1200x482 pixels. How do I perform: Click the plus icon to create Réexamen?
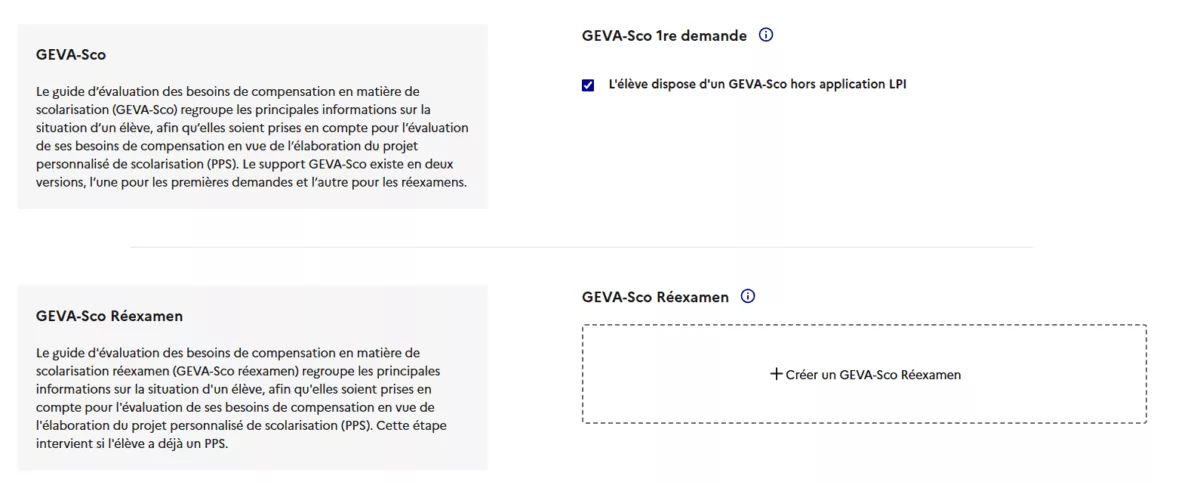[776, 374]
